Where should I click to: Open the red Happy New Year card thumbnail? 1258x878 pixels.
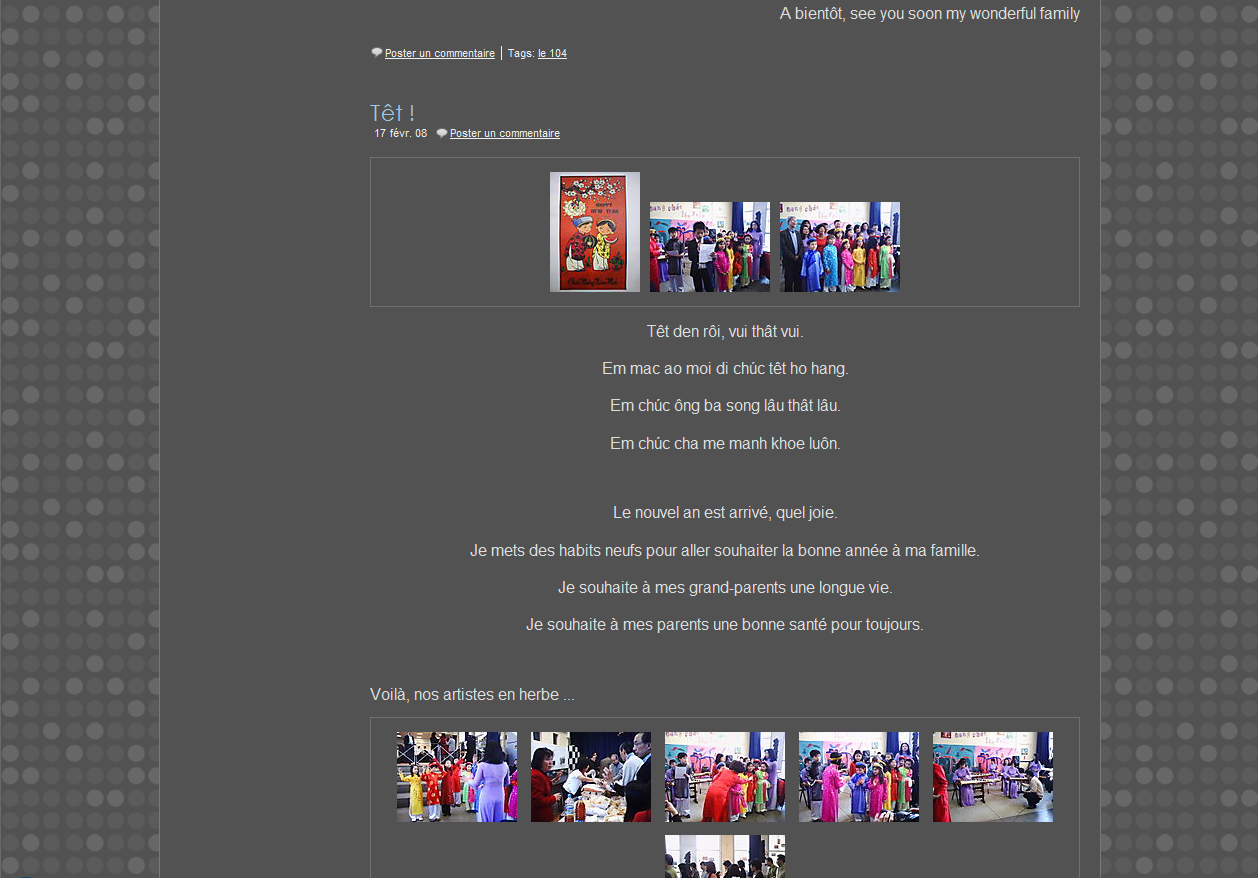pyautogui.click(x=594, y=232)
